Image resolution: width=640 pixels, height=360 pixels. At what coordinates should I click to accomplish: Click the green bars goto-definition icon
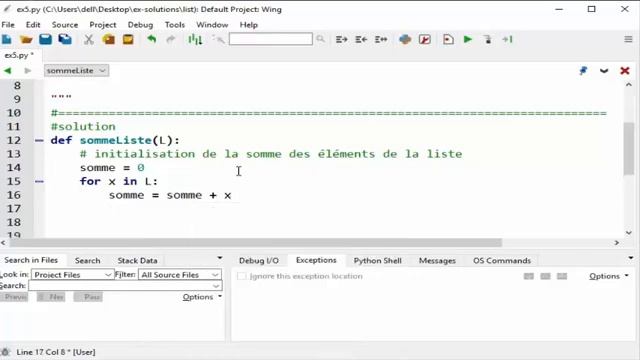[x=195, y=39]
